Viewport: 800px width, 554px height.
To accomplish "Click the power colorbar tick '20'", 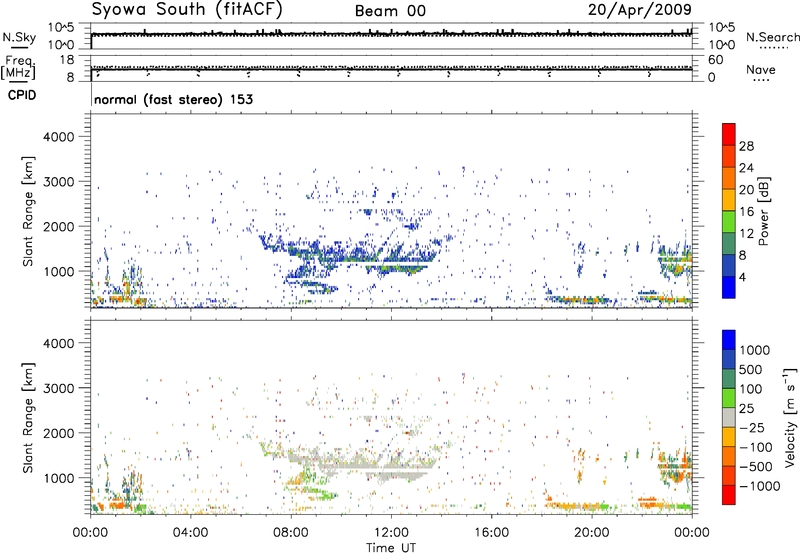I will point(746,190).
